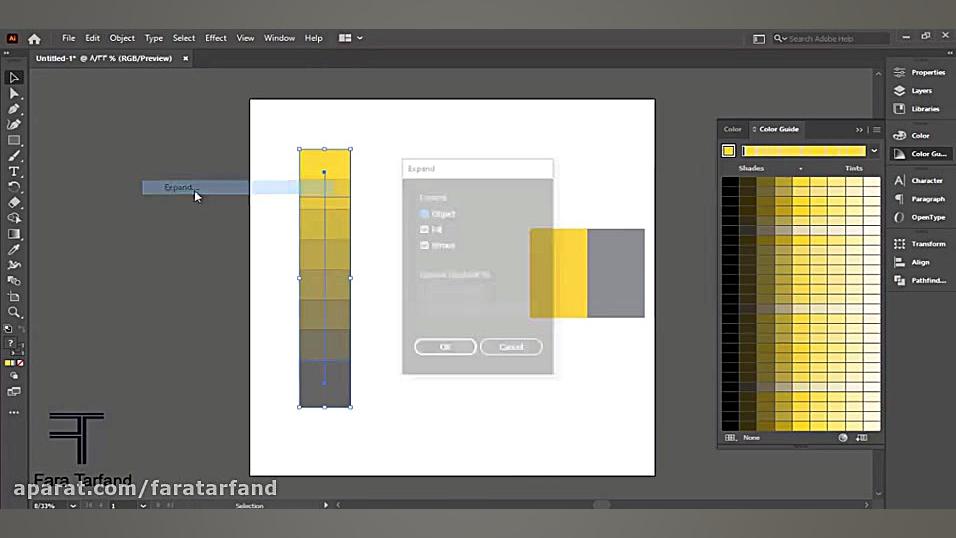The width and height of the screenshot is (956, 538).
Task: Switch to the Color tab
Action: (732, 129)
